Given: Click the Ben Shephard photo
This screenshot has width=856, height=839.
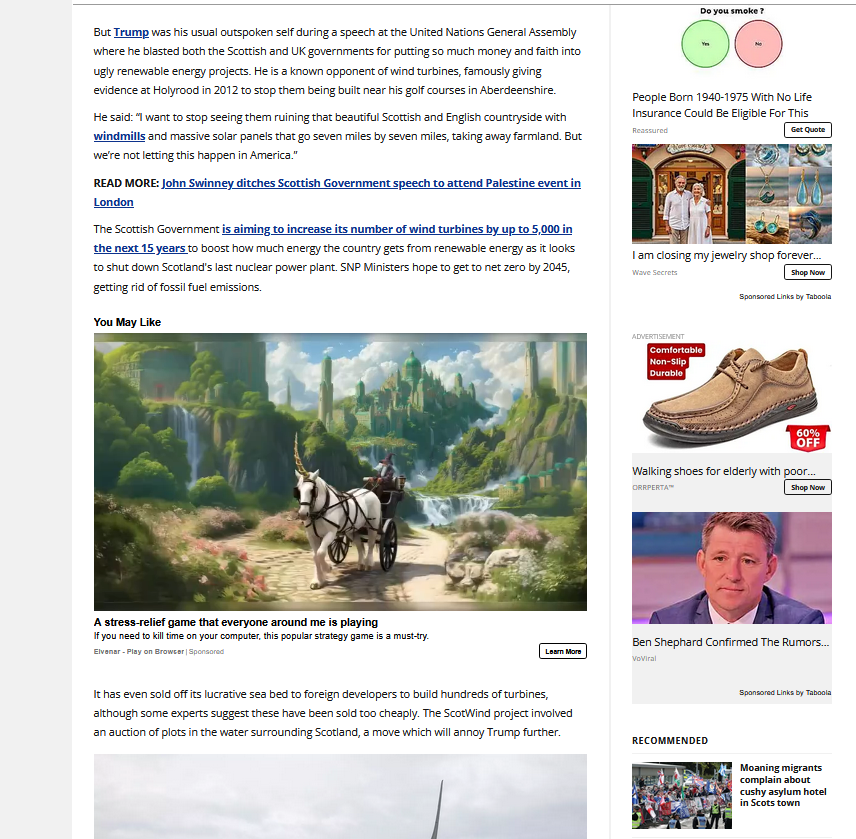Looking at the screenshot, I should pyautogui.click(x=731, y=568).
